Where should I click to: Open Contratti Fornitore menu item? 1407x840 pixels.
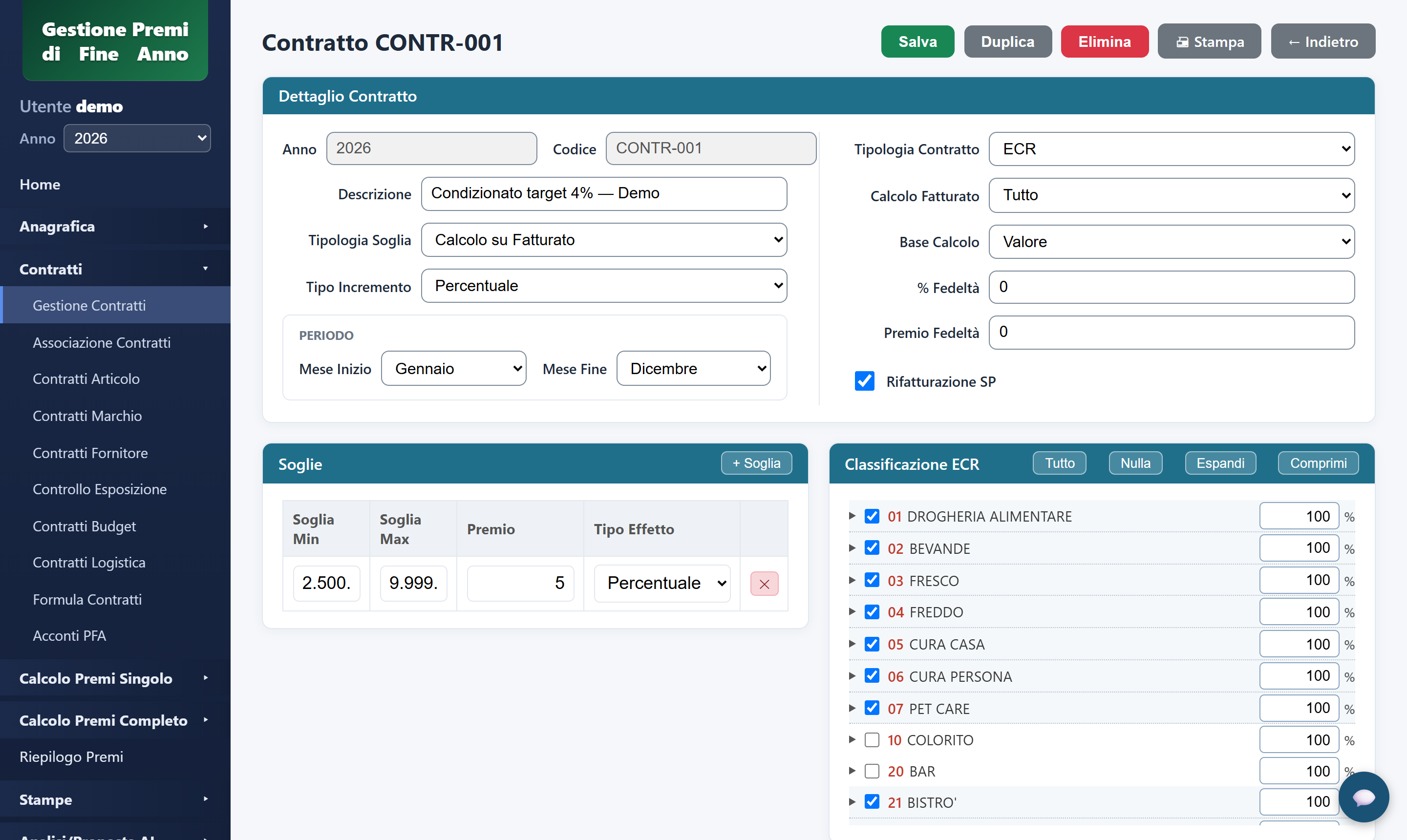(115, 453)
